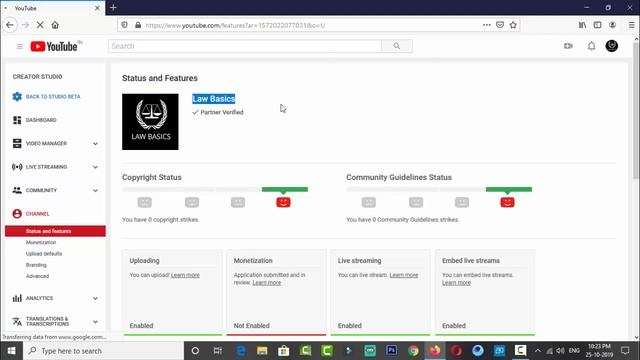
Task: Open the YouTube hamburger guide menu
Action: click(x=20, y=46)
